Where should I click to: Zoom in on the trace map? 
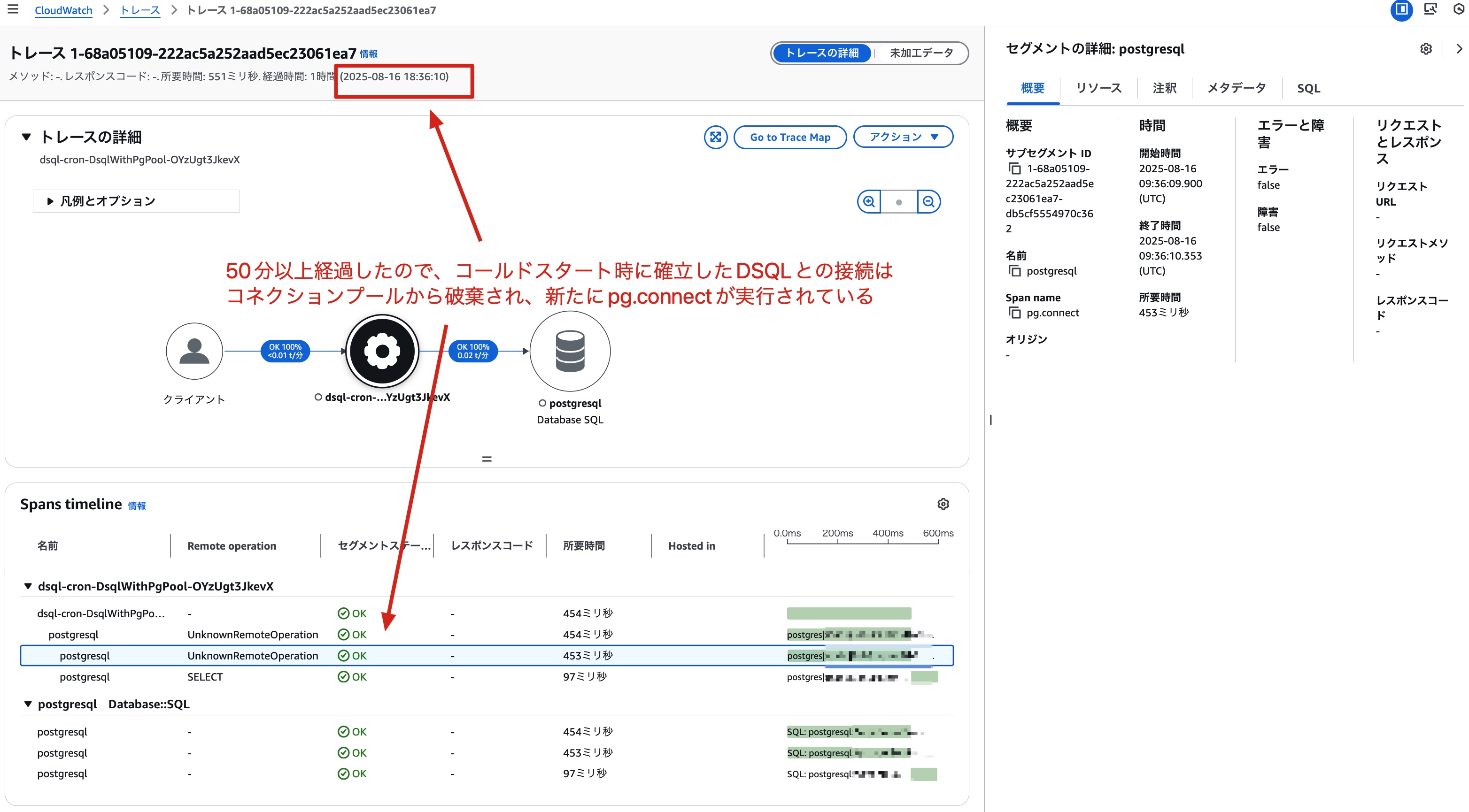tap(868, 202)
